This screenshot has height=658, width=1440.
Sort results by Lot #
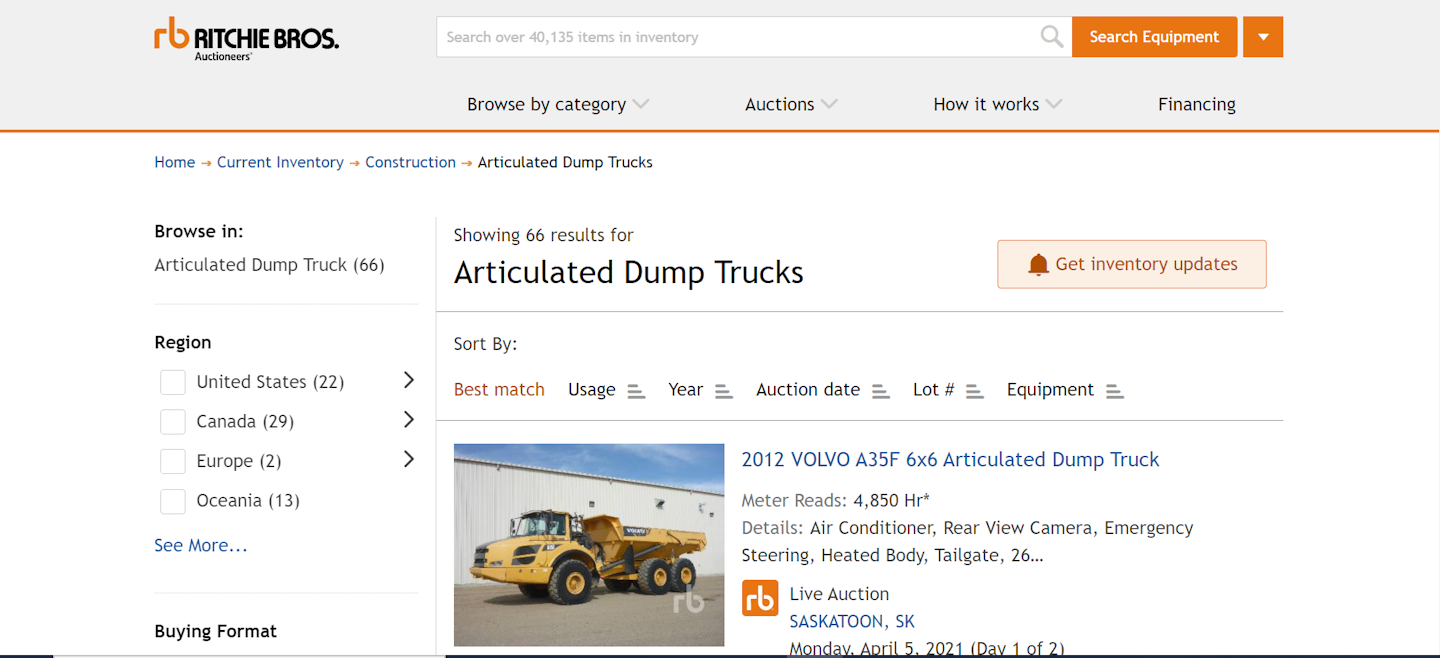tap(934, 390)
